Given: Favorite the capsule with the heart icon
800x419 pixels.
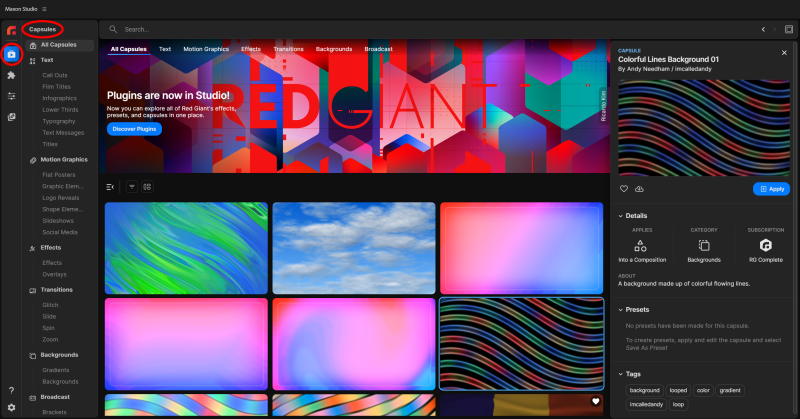Looking at the screenshot, I should coord(623,189).
